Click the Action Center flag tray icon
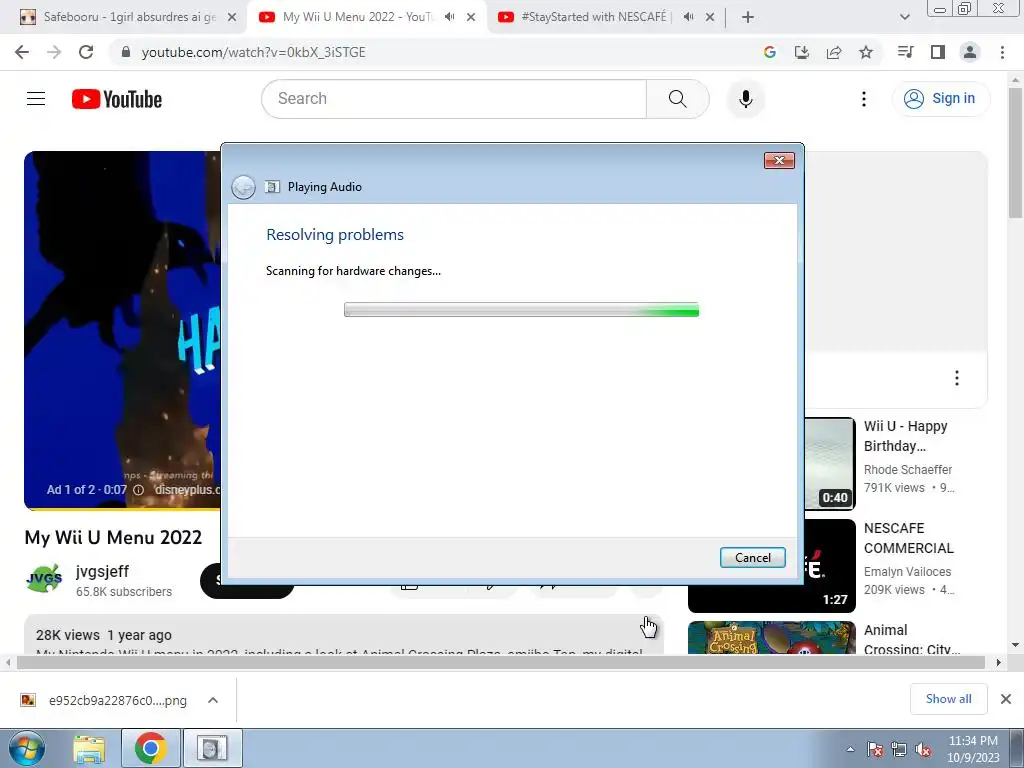The height and width of the screenshot is (768, 1024). pyautogui.click(x=875, y=750)
